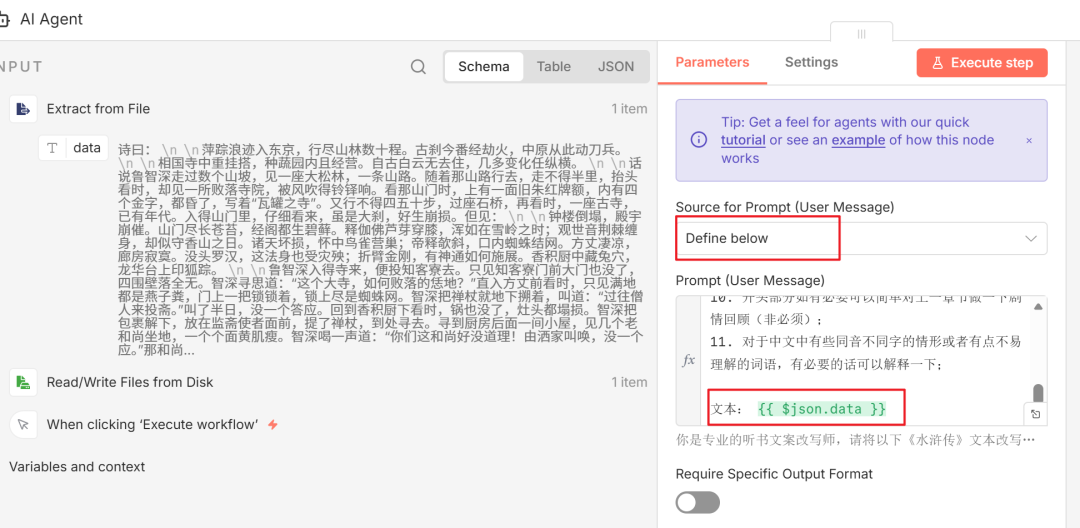Click the lightning bolt trigger icon
The height and width of the screenshot is (528, 1080).
click(272, 424)
